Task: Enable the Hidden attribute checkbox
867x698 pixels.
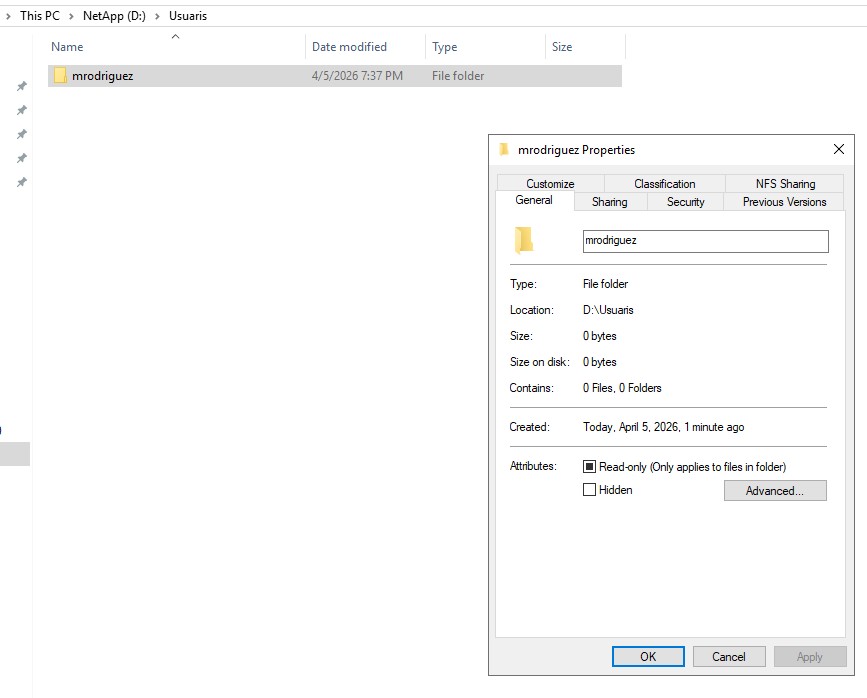Action: click(589, 490)
